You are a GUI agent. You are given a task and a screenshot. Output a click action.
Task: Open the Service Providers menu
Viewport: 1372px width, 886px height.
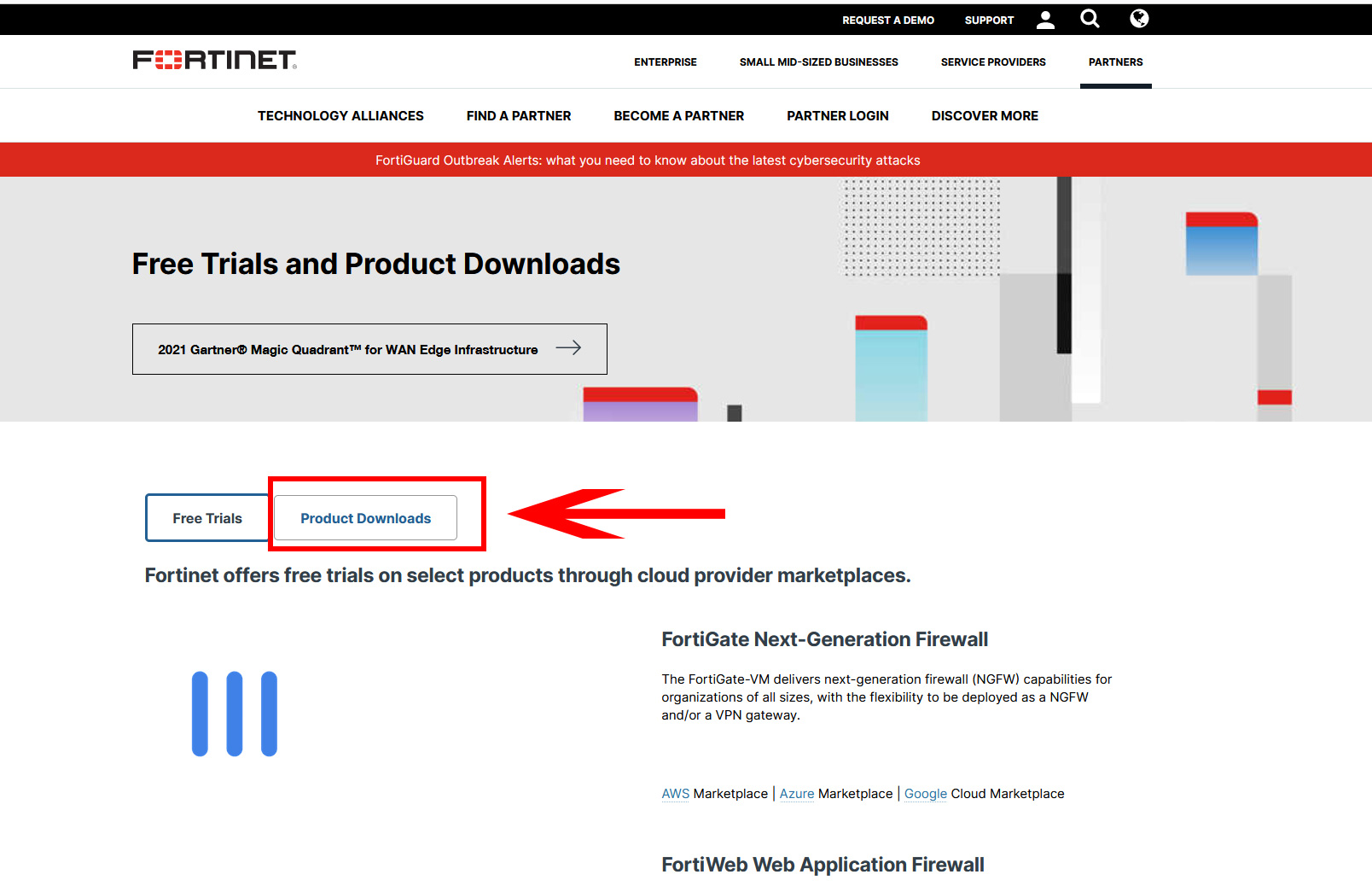(x=993, y=62)
